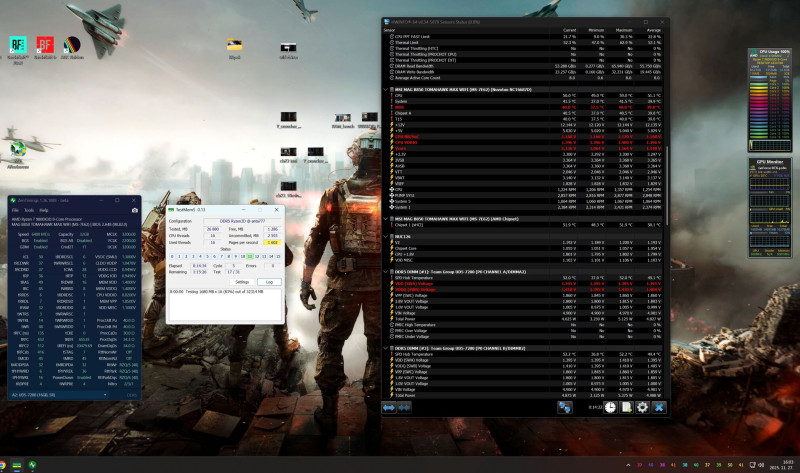
Task: Expand HWiNFO sensor columns with left-right arrow button
Action: [x=389, y=407]
